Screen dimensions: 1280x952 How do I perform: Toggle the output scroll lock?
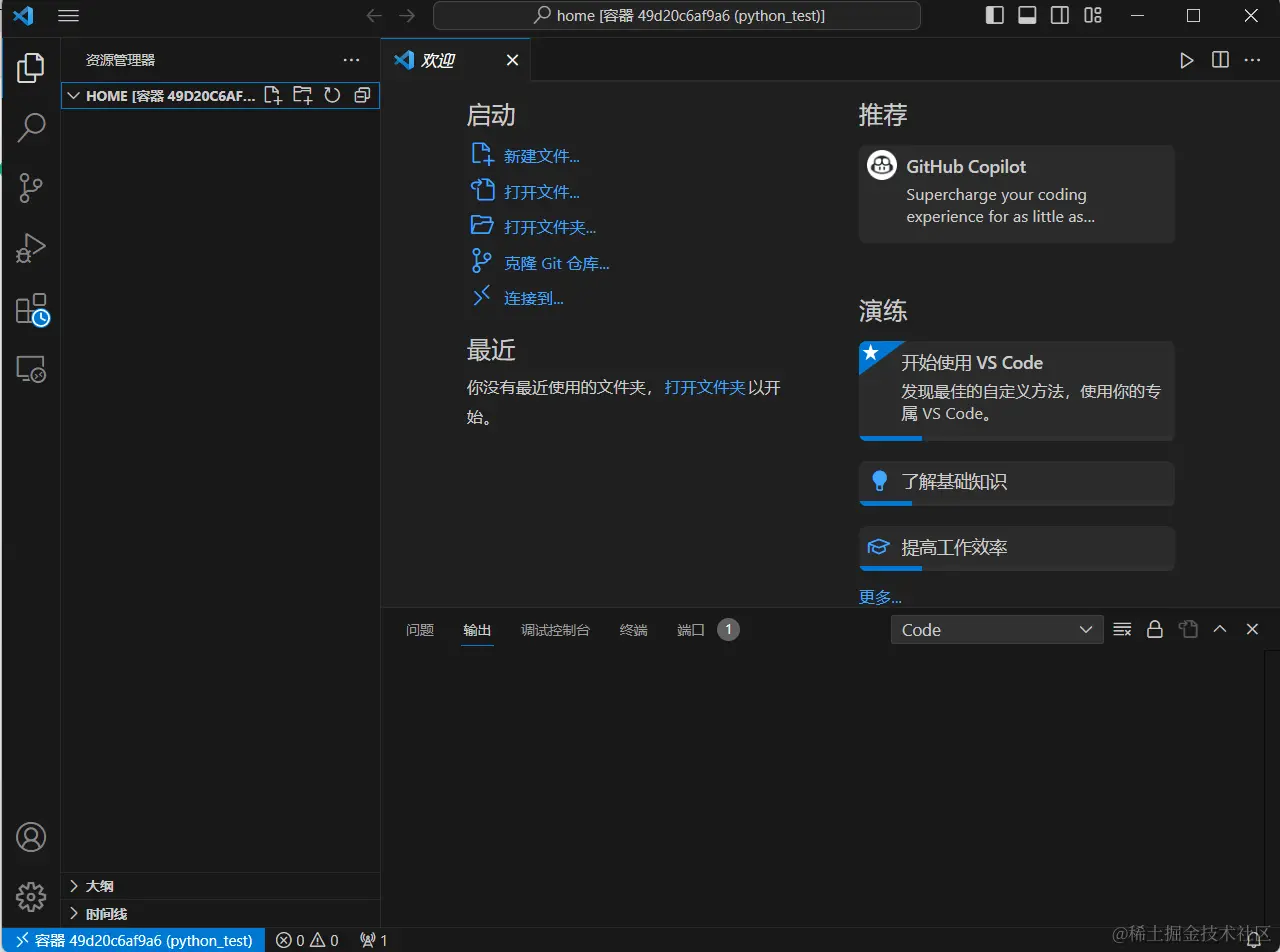1155,630
